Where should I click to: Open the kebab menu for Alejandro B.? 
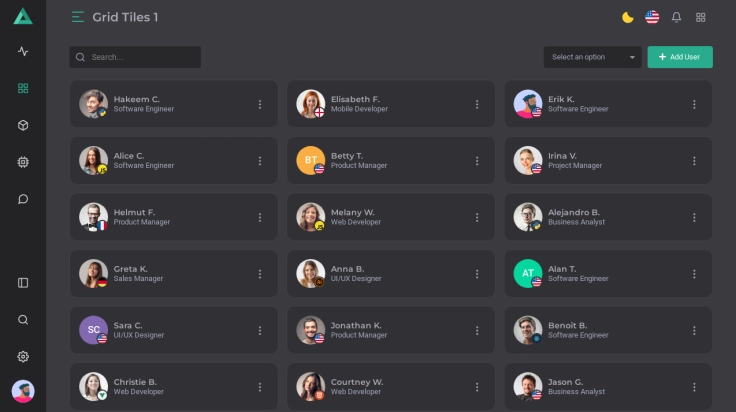click(694, 217)
